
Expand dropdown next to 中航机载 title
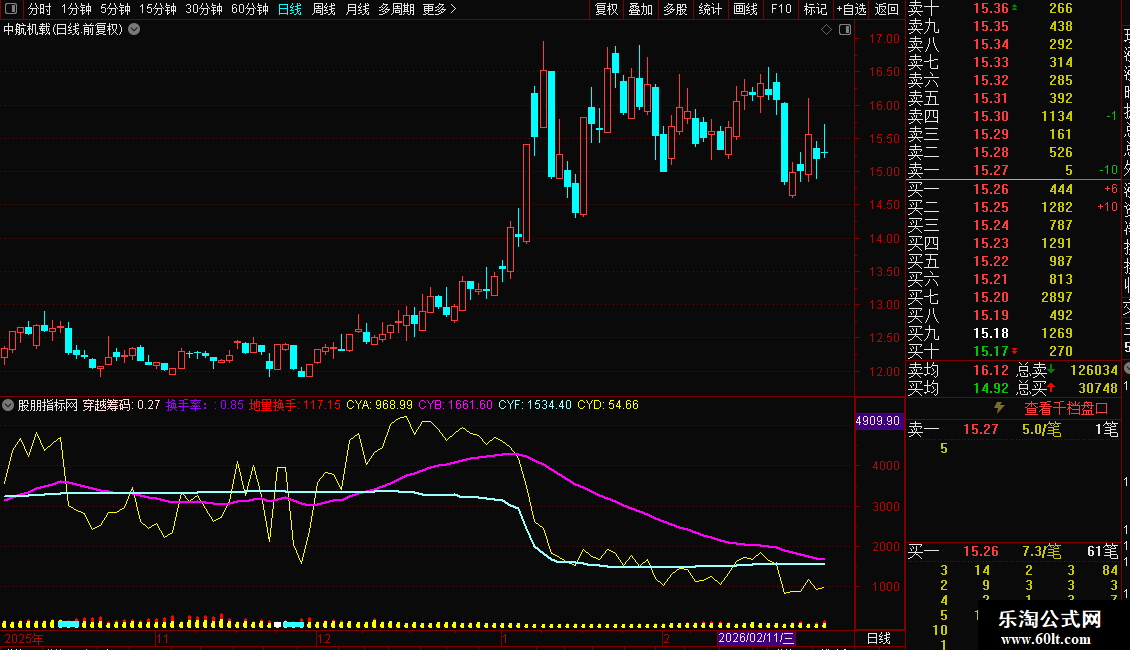pos(134,30)
